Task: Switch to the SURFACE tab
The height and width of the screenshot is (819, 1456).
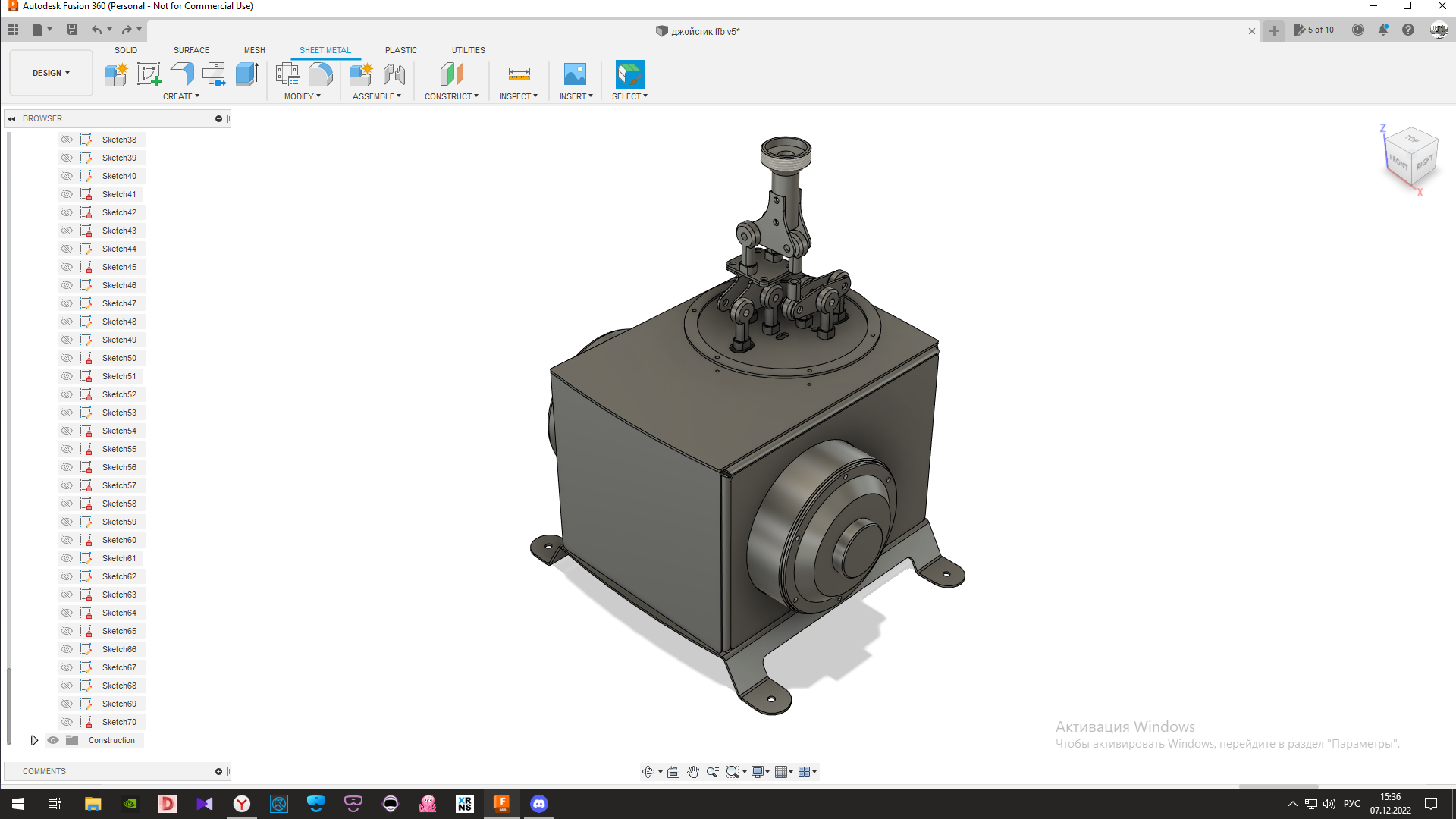Action: point(191,50)
